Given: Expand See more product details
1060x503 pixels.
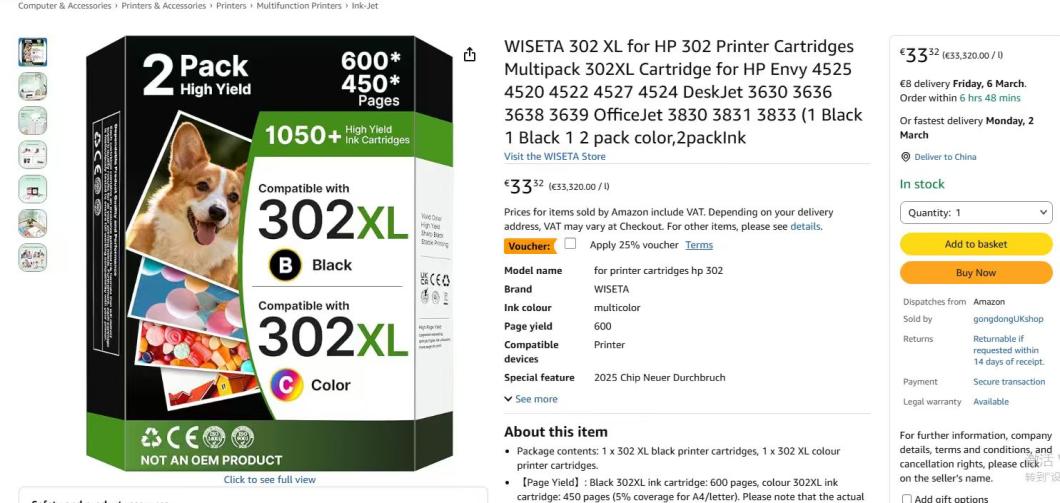Looking at the screenshot, I should click(531, 399).
